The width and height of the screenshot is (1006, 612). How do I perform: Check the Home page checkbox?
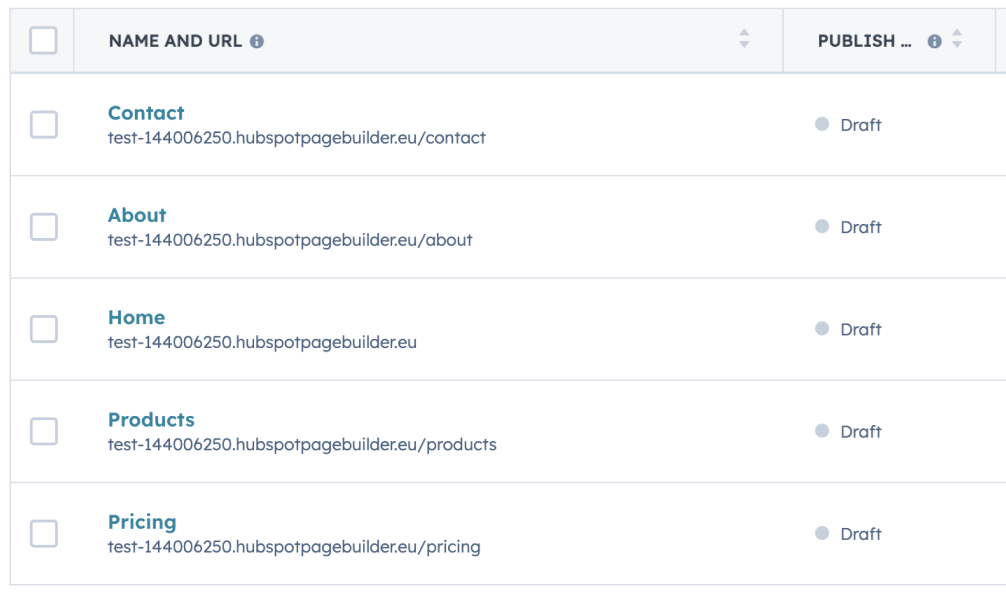(44, 329)
